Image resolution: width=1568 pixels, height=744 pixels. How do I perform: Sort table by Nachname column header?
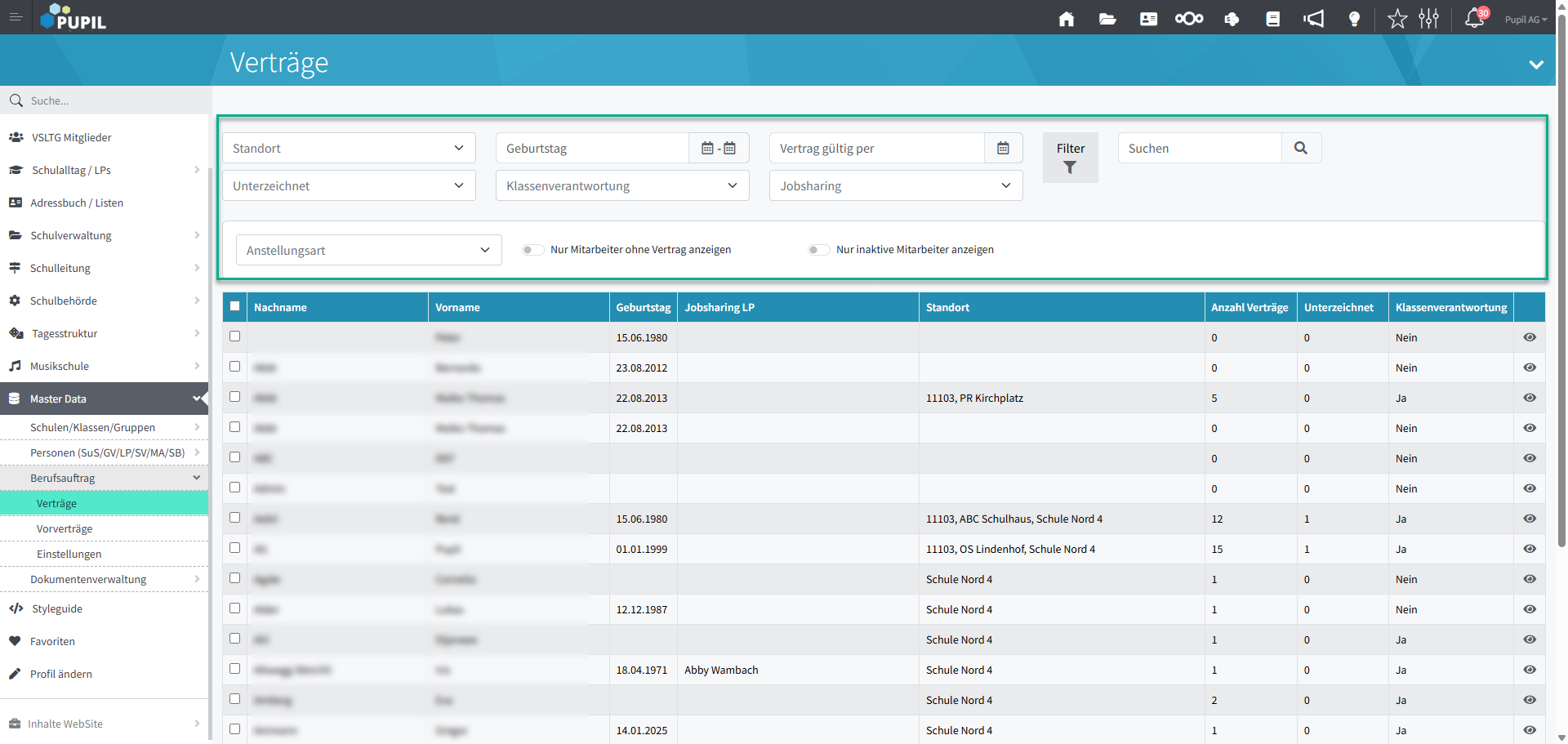point(280,307)
